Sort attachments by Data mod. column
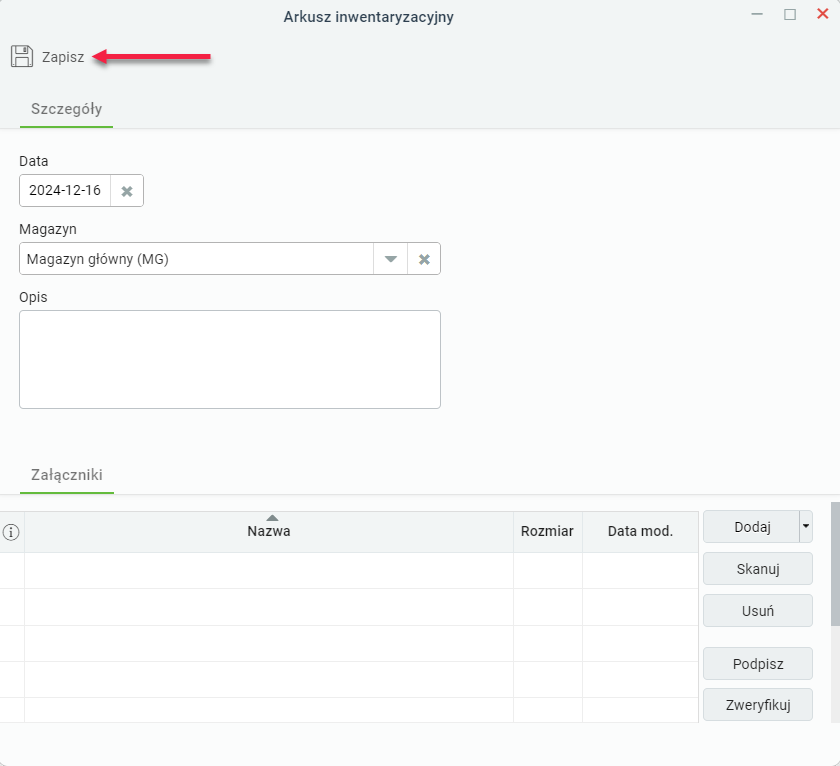 click(x=640, y=532)
